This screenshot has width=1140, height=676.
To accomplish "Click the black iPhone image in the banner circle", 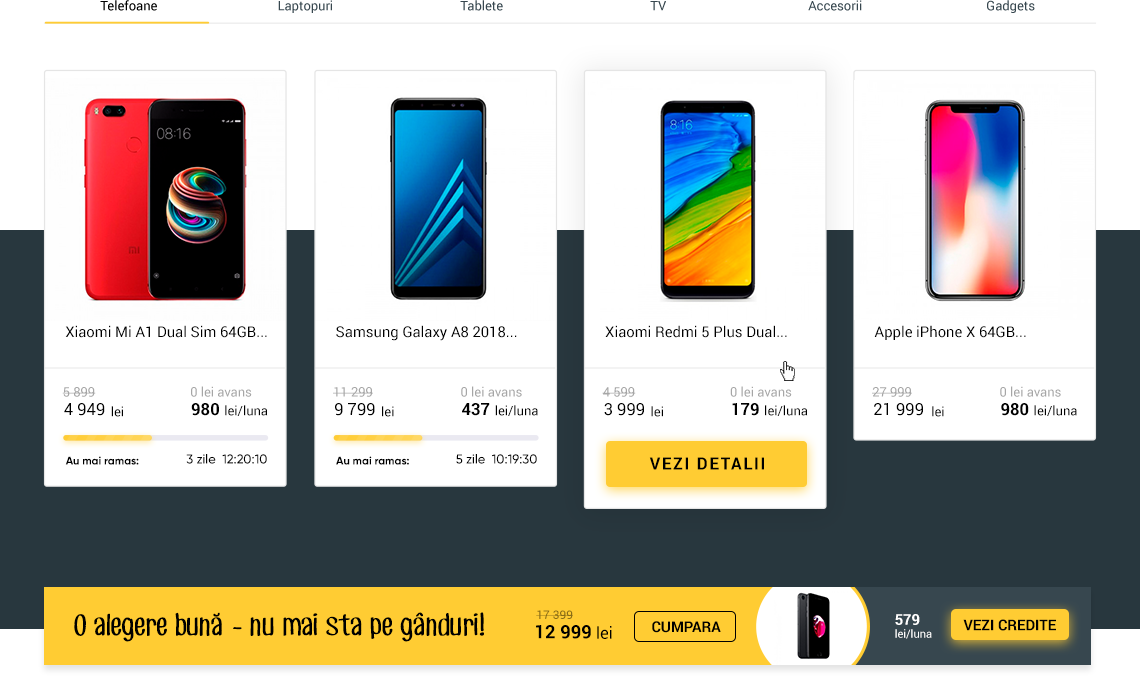I will pos(814,626).
